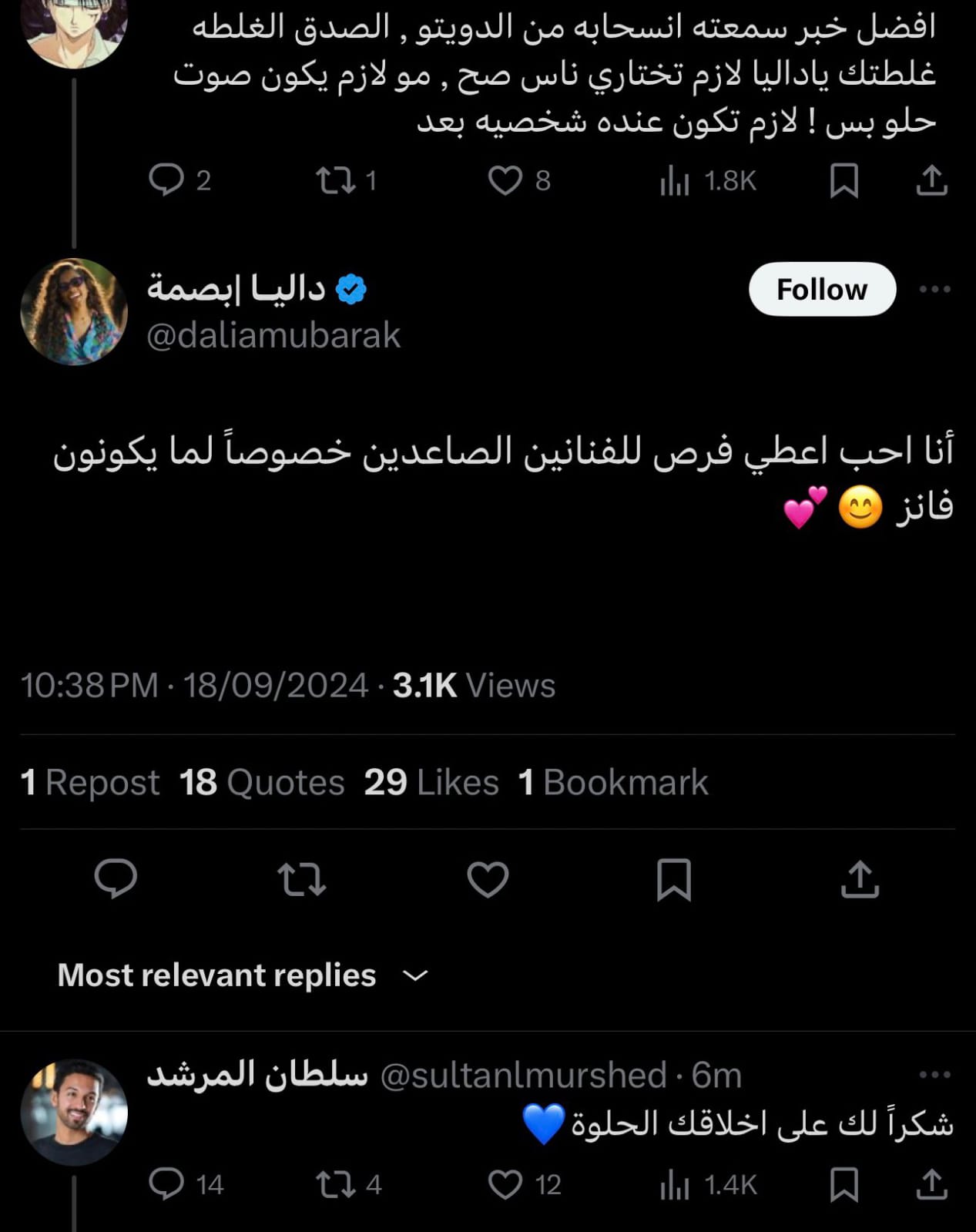Bookmark the sultanlmurshed reply
Viewport: 976px width, 1232px height.
click(844, 1184)
